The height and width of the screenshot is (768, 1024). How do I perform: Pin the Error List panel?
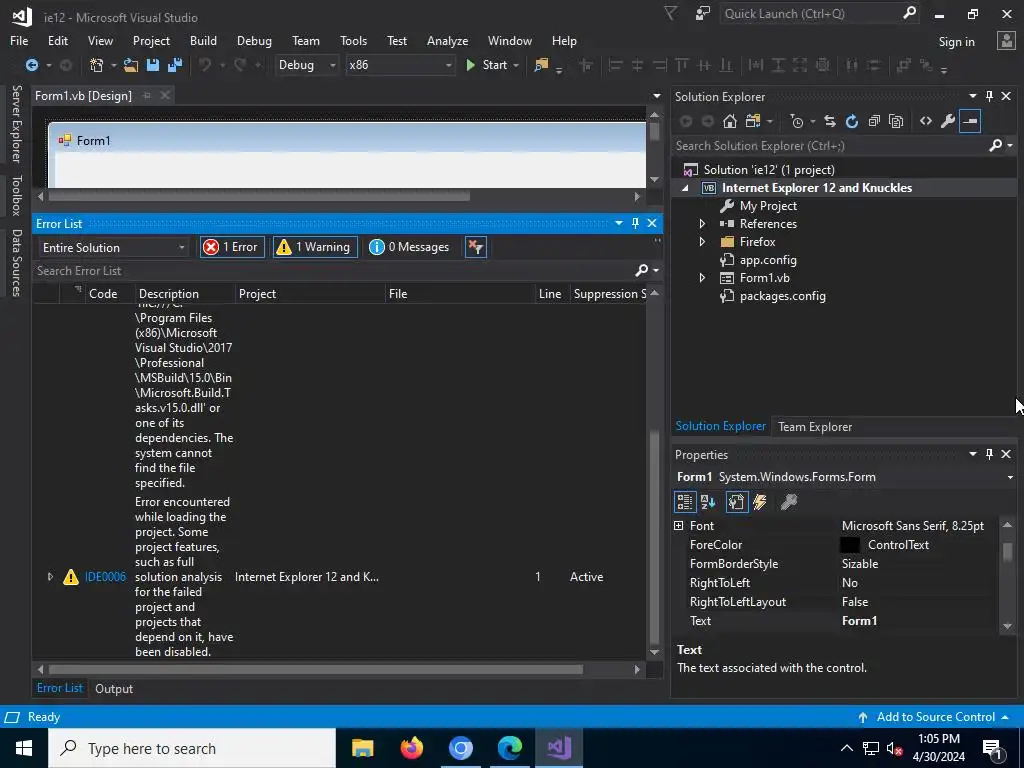click(635, 223)
